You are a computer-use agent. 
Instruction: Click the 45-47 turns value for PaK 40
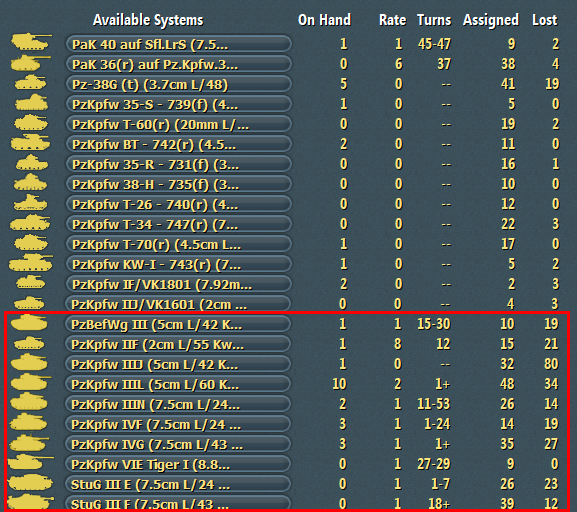point(434,44)
